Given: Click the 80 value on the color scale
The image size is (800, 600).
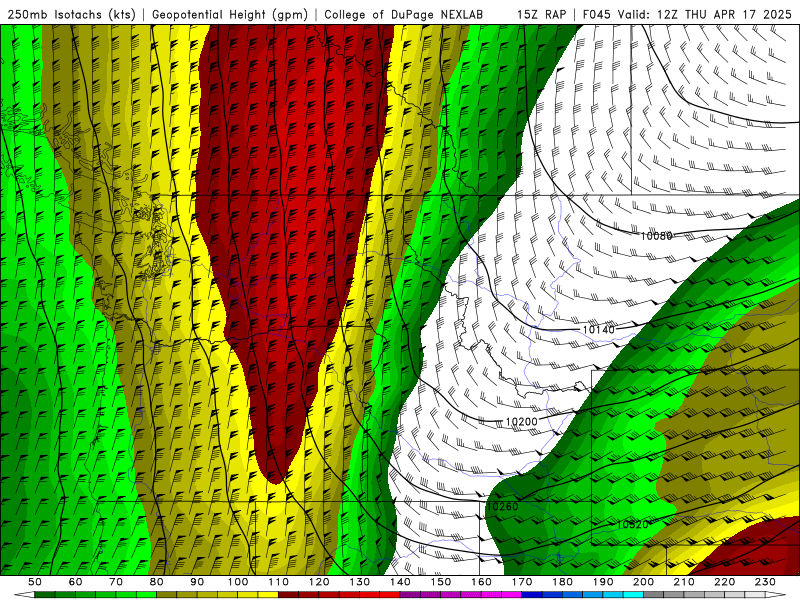Looking at the screenshot, I should [156, 582].
